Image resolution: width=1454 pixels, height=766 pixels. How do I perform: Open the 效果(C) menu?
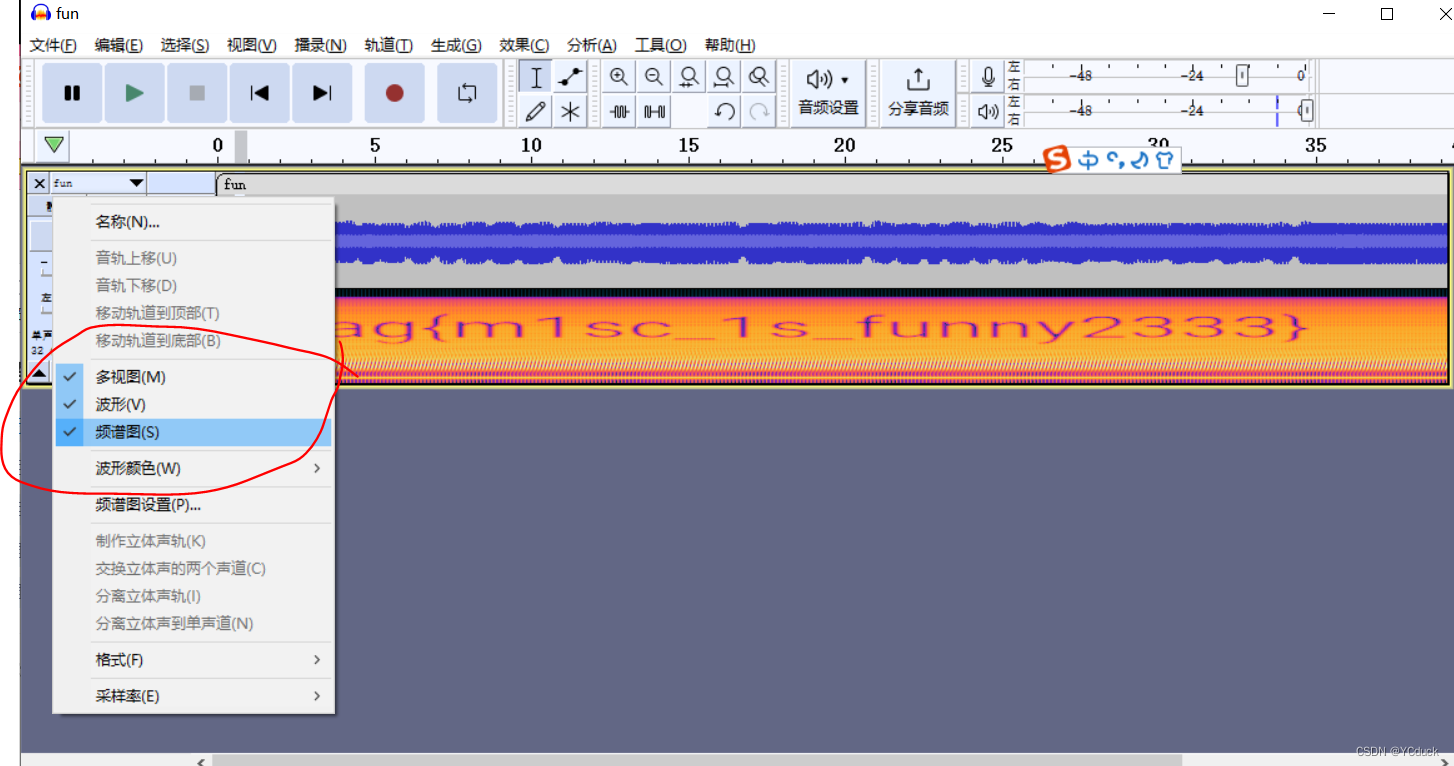pos(524,45)
